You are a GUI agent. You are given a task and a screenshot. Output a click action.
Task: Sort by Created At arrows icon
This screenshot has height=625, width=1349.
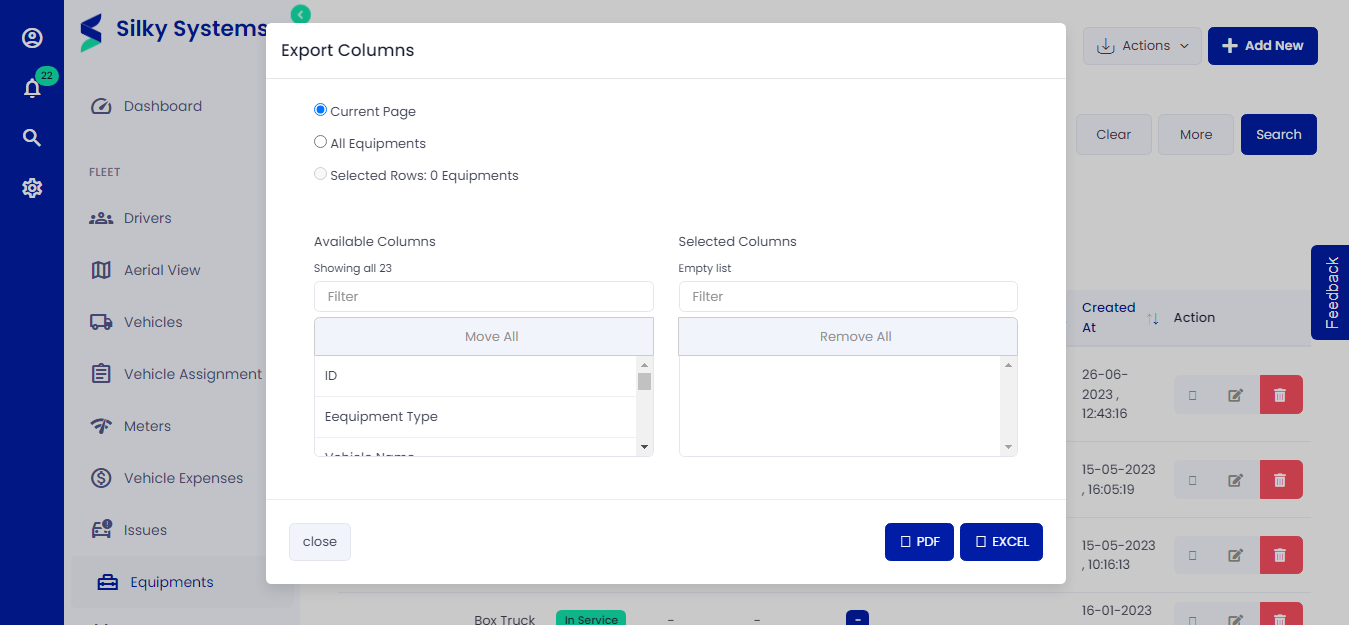tap(1153, 318)
